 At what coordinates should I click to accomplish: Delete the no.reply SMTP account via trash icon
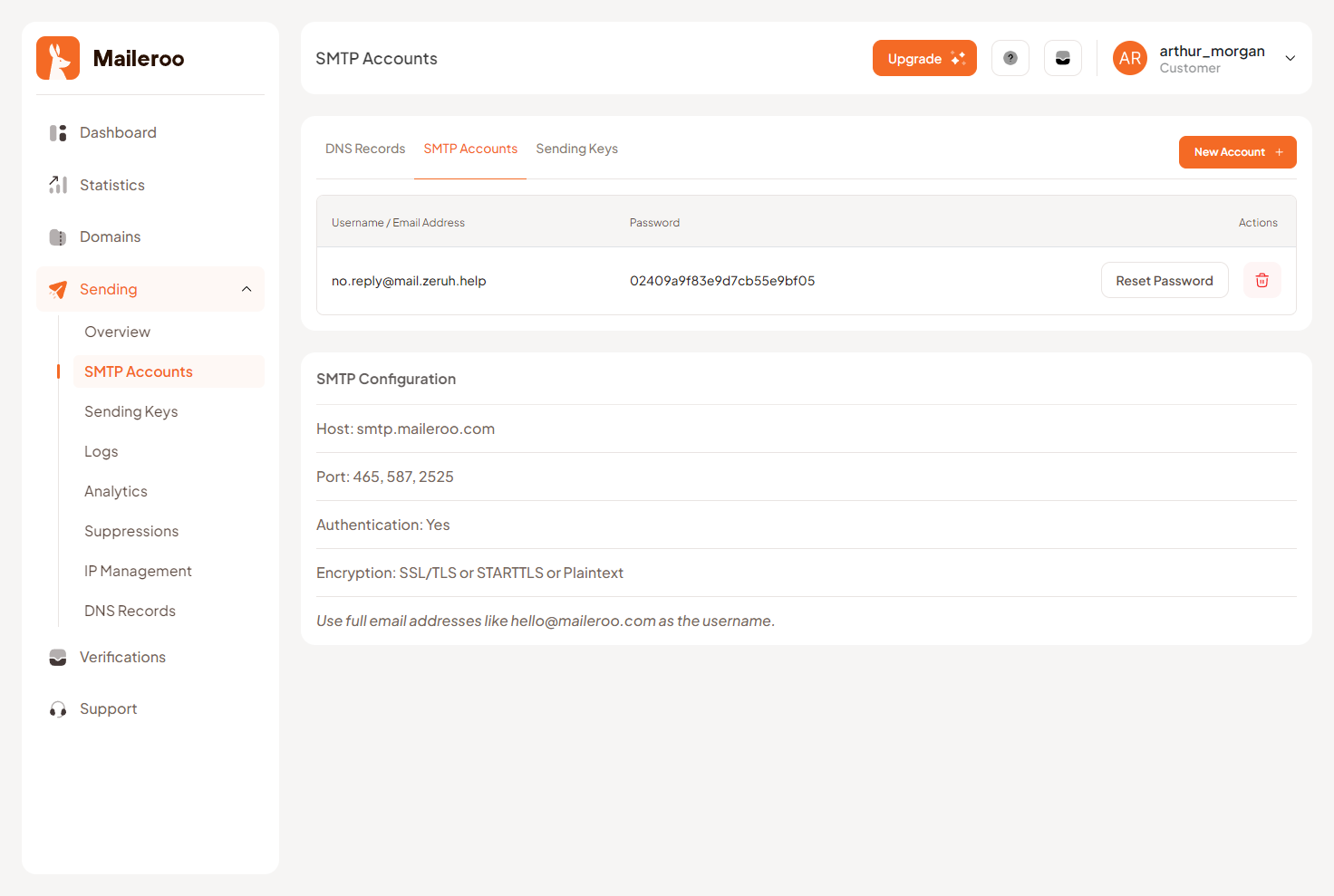point(1261,280)
